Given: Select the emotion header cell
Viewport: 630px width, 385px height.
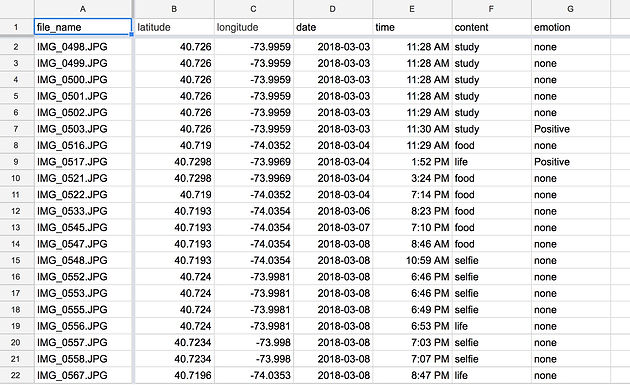Looking at the screenshot, I should (571, 27).
